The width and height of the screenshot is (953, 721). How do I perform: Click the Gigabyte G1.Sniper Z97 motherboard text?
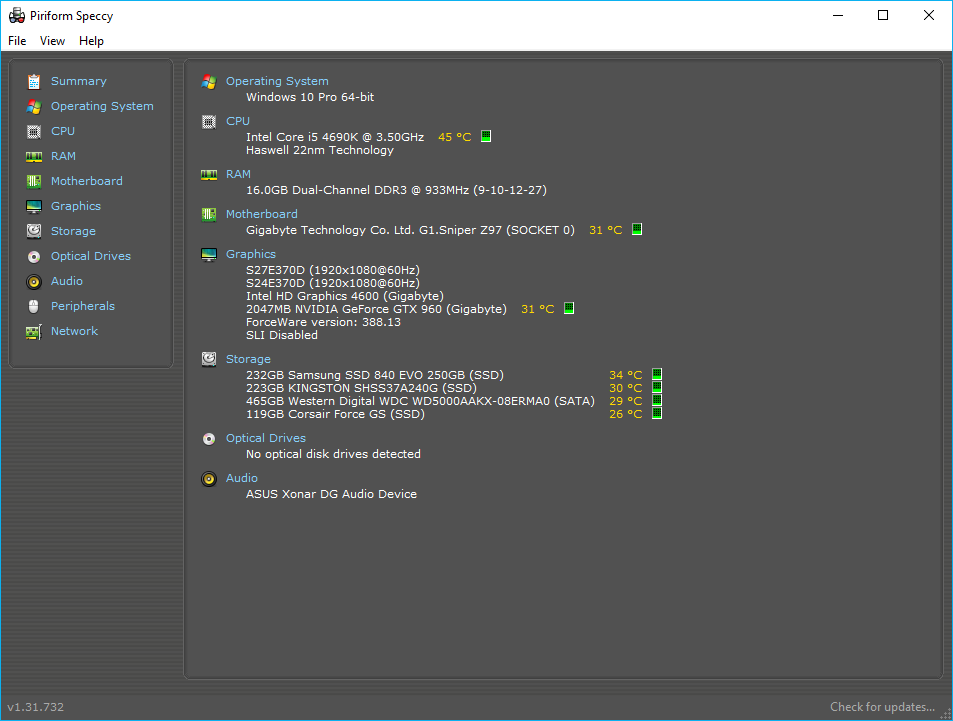click(x=410, y=230)
